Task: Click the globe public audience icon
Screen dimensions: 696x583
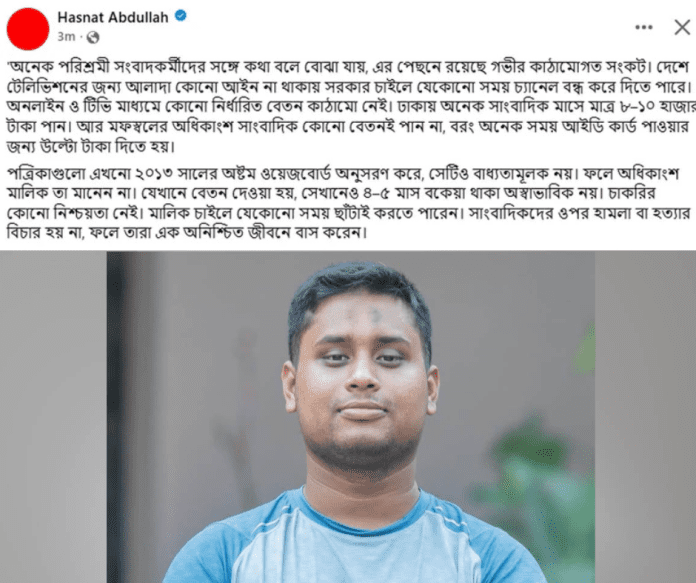Action: [93, 37]
